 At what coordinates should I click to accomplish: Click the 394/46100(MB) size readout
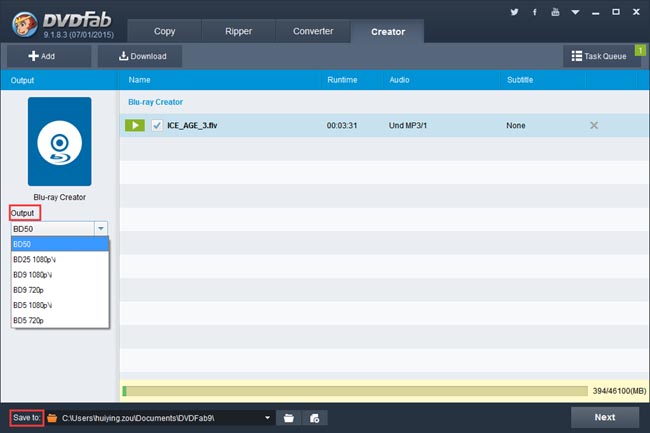[619, 391]
